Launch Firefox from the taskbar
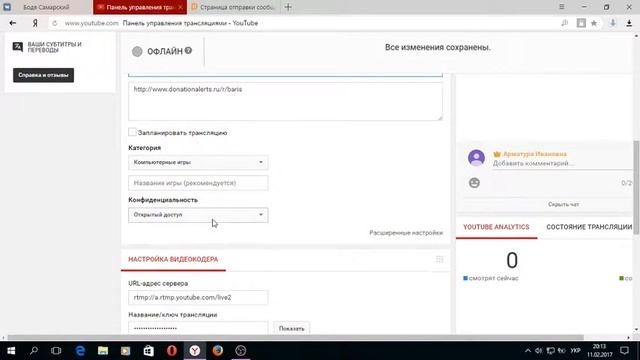Image resolution: width=640 pixels, height=360 pixels. [x=218, y=351]
